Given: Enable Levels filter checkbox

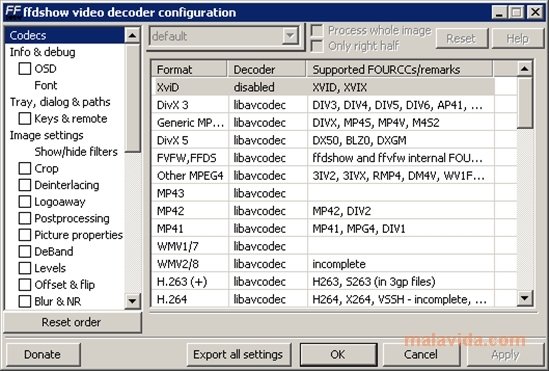Looking at the screenshot, I should click(25, 268).
